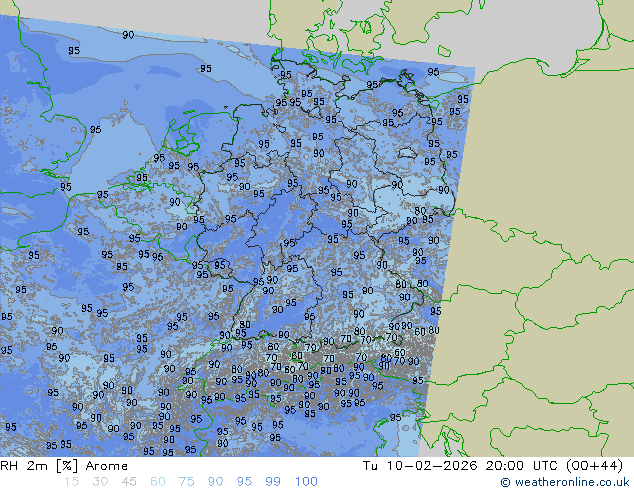Click legend value 100
634x490 pixels.
(306, 482)
